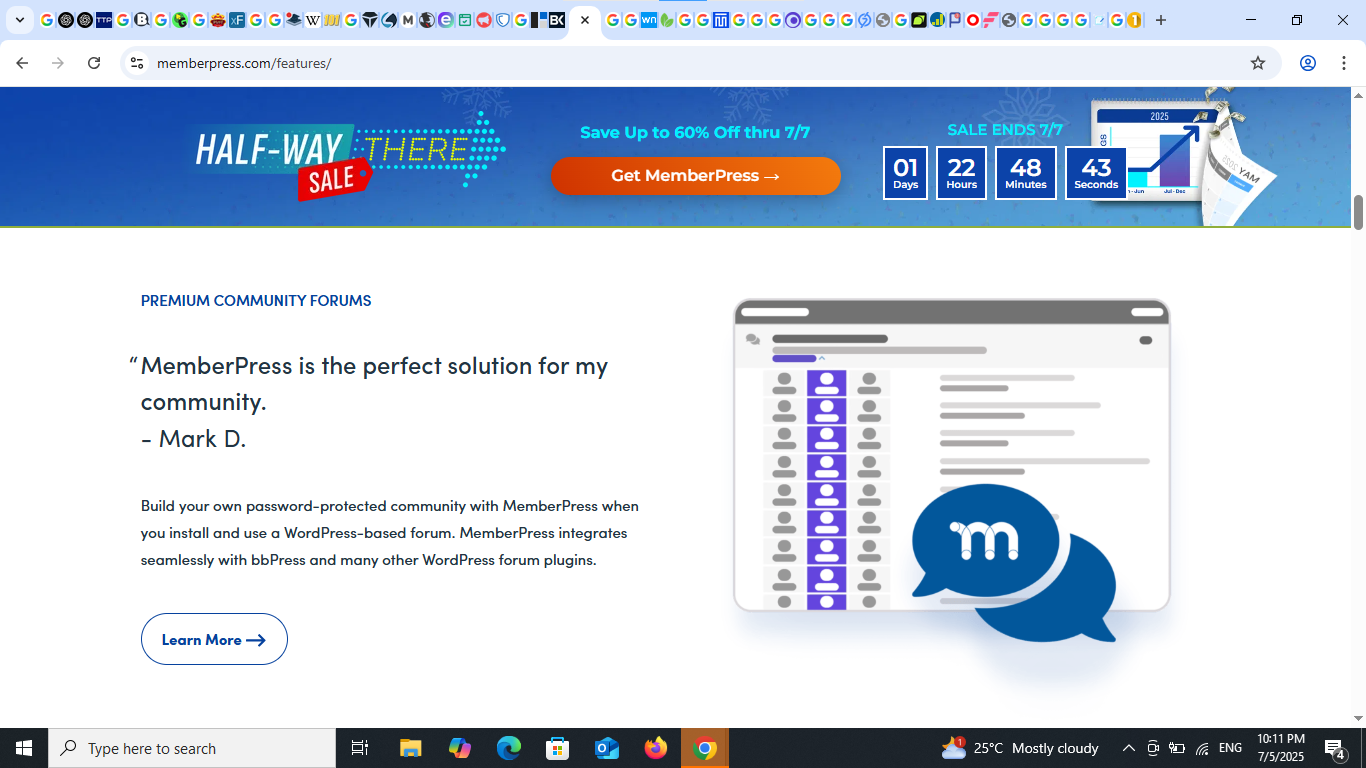Click the Minutes countdown box
The height and width of the screenshot is (768, 1366).
click(x=1026, y=173)
